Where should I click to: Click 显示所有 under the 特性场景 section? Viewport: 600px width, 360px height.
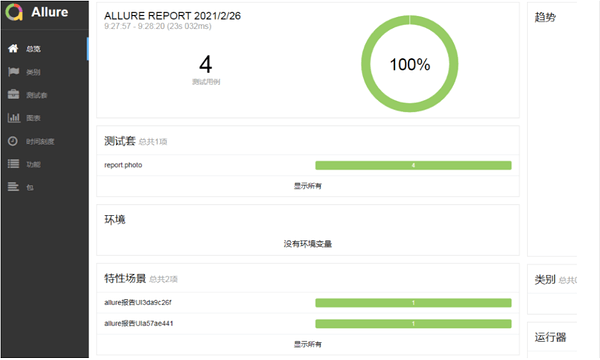[x=308, y=344]
